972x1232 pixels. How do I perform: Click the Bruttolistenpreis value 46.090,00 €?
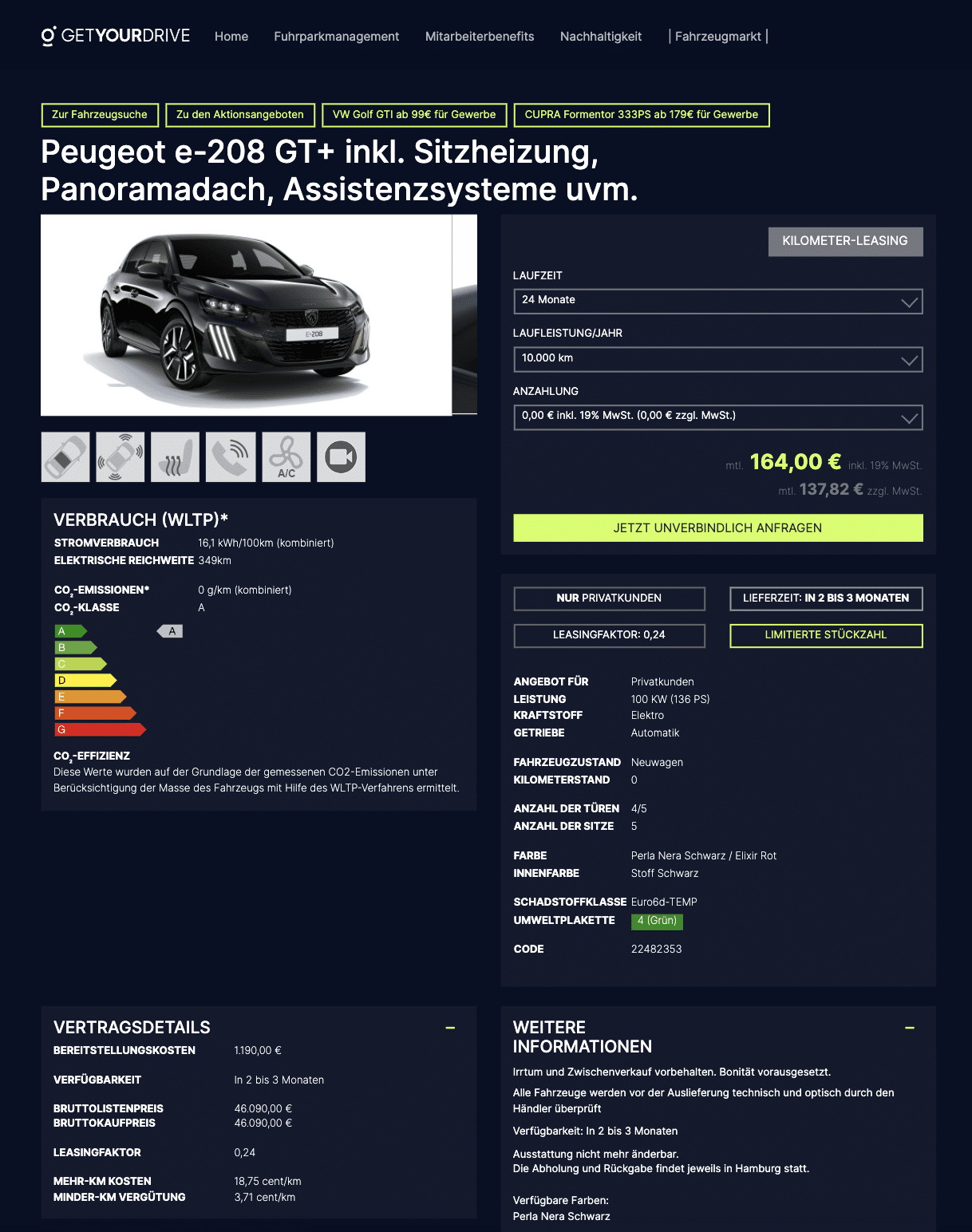(x=263, y=1109)
